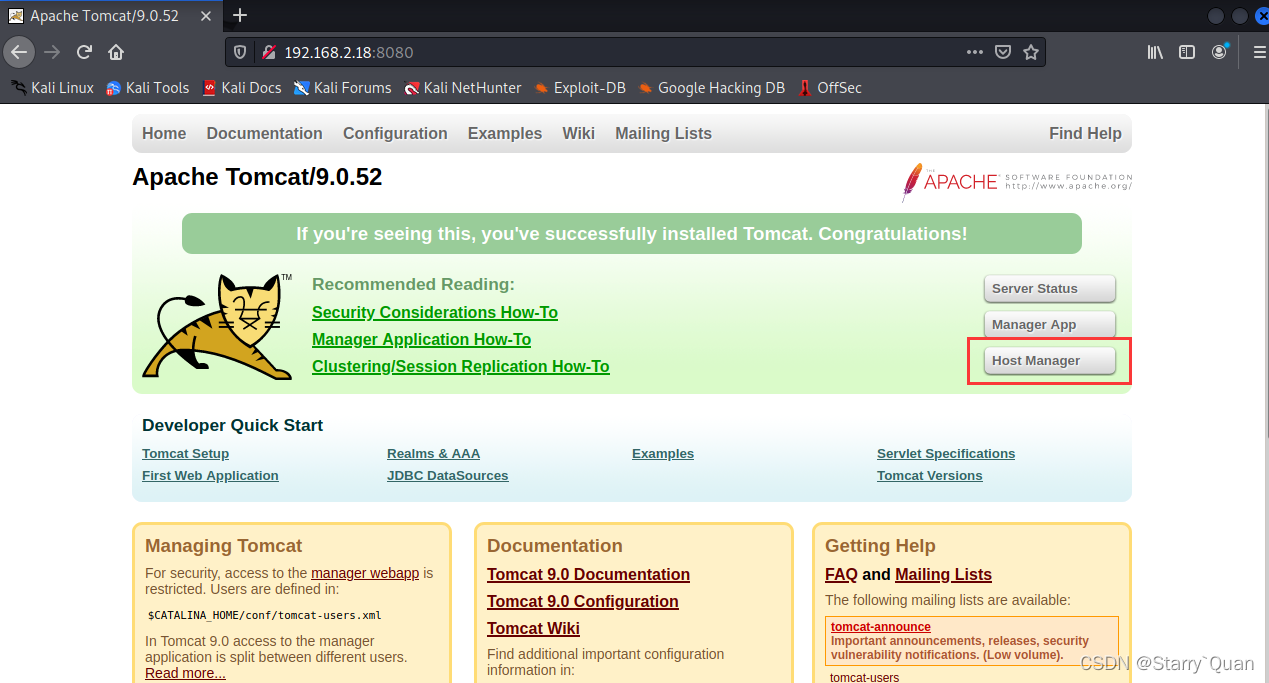Open Mailing Lists in the navigation bar

pos(663,133)
